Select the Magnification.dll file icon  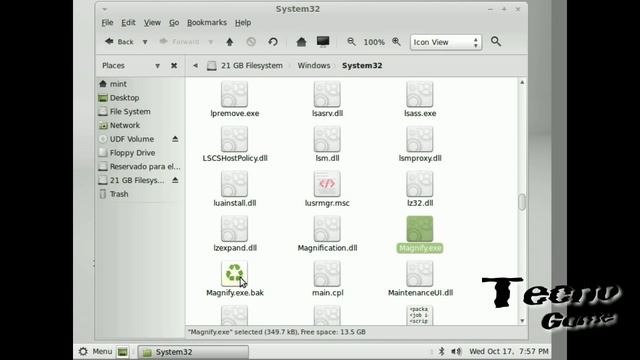pos(327,229)
